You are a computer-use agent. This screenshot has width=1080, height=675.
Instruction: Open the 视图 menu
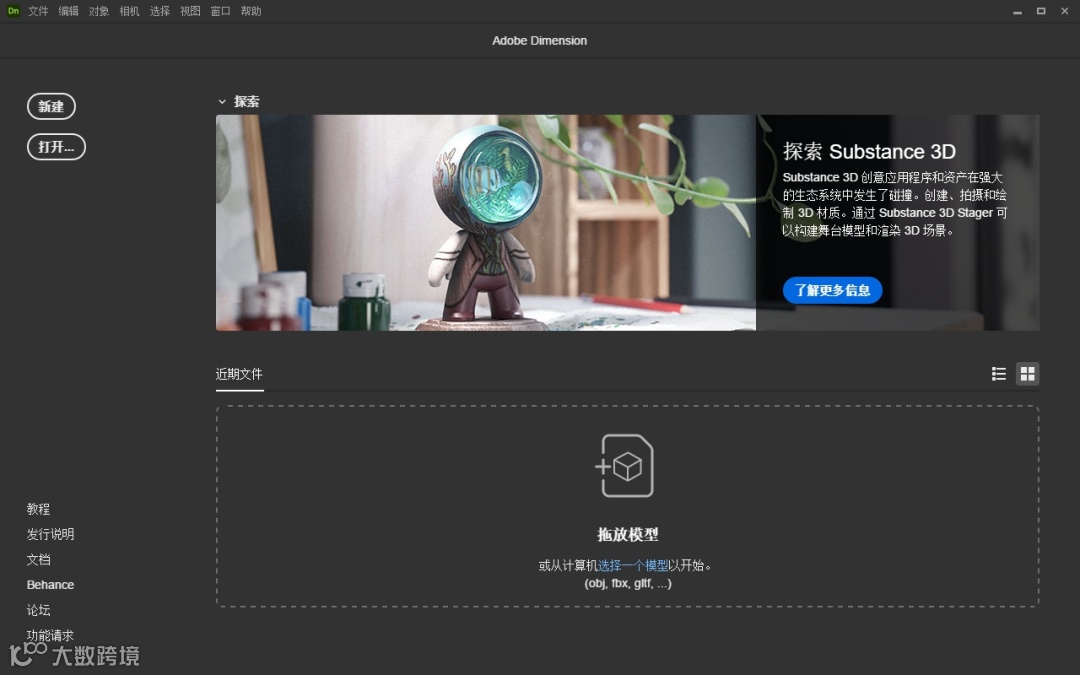pyautogui.click(x=190, y=11)
